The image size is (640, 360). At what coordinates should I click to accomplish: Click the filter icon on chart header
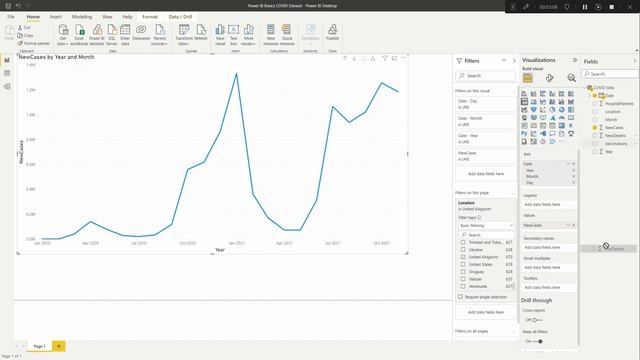[384, 58]
